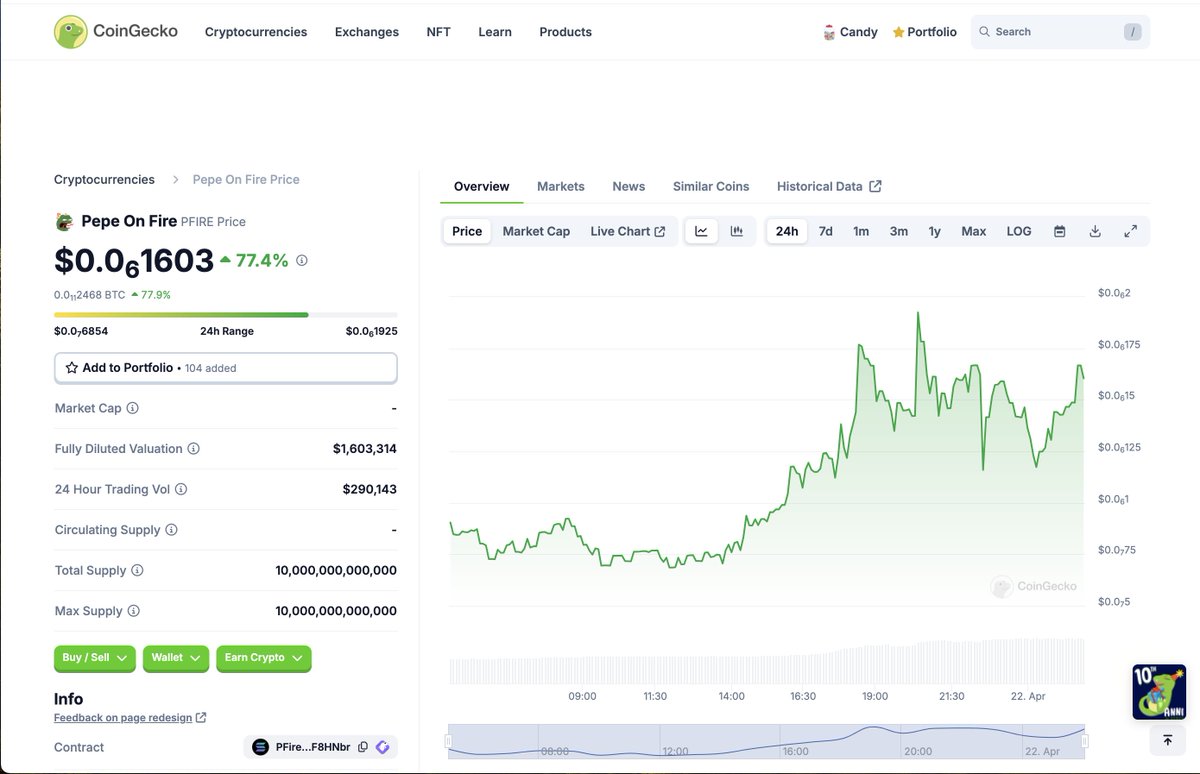Switch chart to Price mode
This screenshot has width=1200, height=774.
467,231
